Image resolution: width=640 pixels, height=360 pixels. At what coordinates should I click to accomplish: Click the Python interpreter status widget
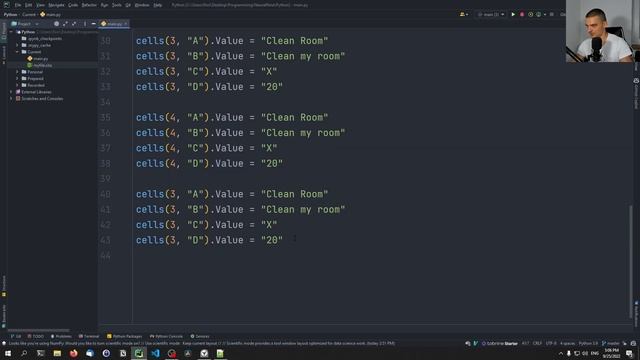pos(588,343)
